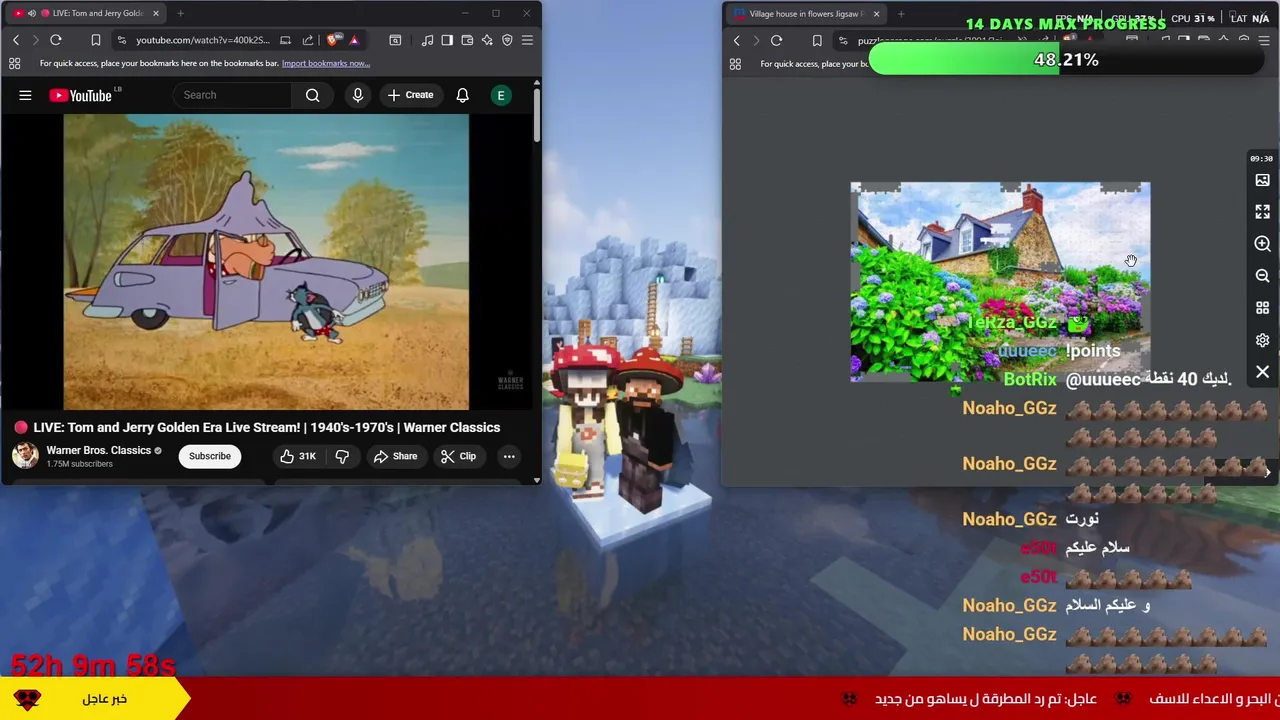The height and width of the screenshot is (720, 1280).
Task: Open the apps grid on bookmarks bar
Action: [x=15, y=63]
